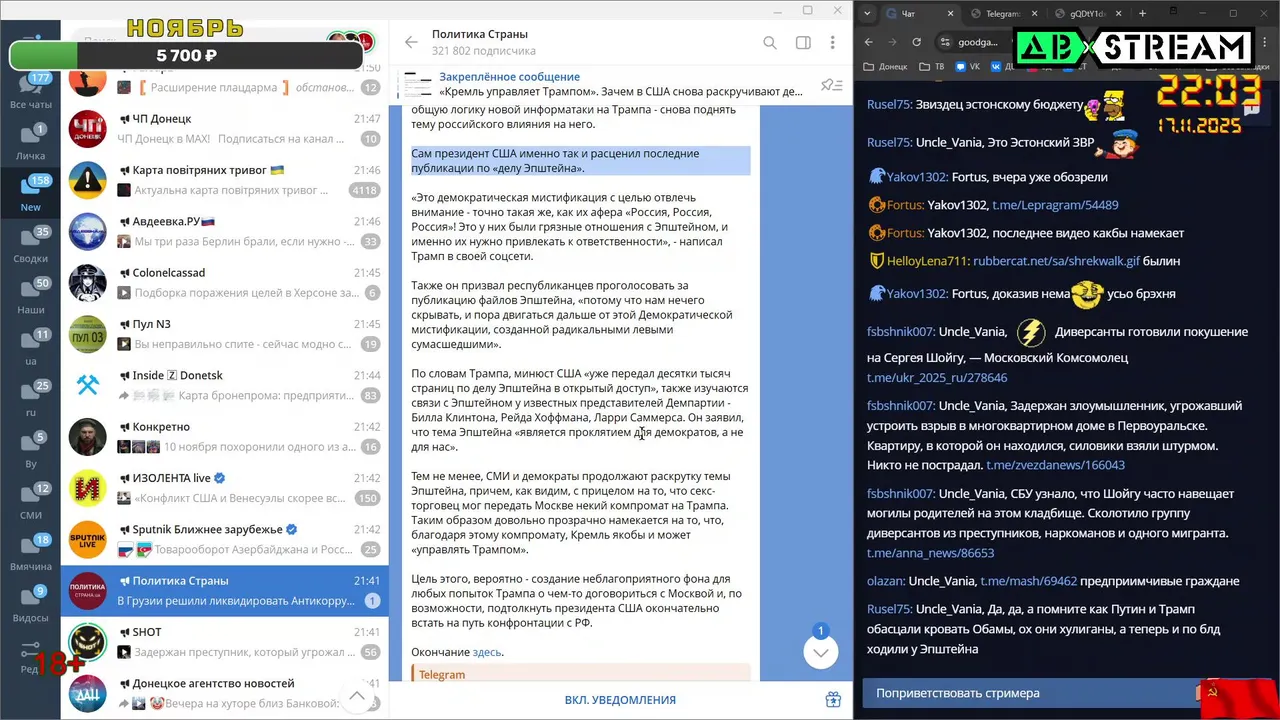The image size is (1280, 720).
Task: Open site info icon in address bar
Action: (x=946, y=42)
